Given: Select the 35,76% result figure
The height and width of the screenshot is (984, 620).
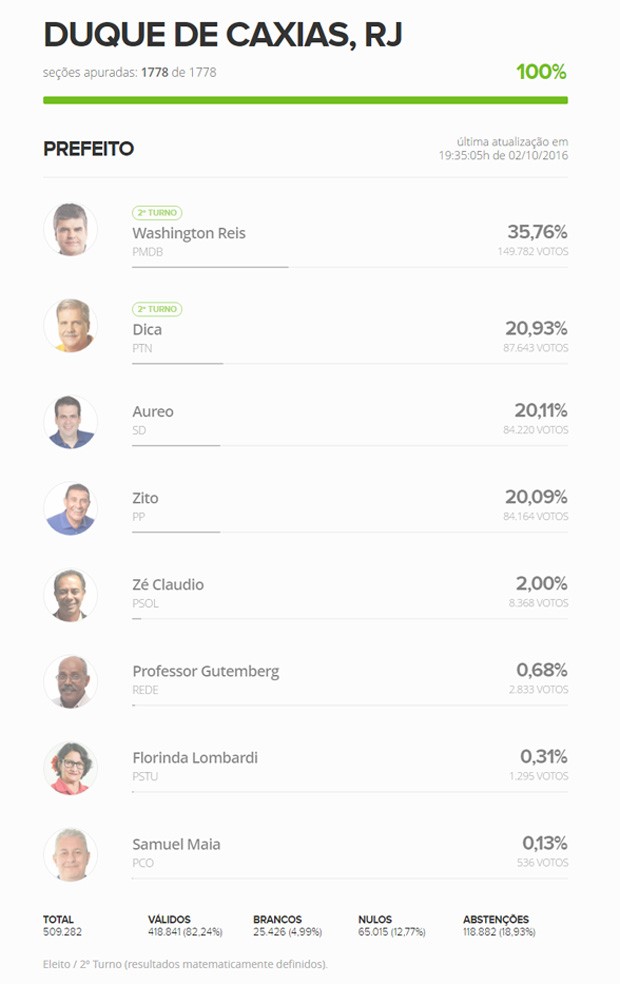Looking at the screenshot, I should click(x=537, y=232).
